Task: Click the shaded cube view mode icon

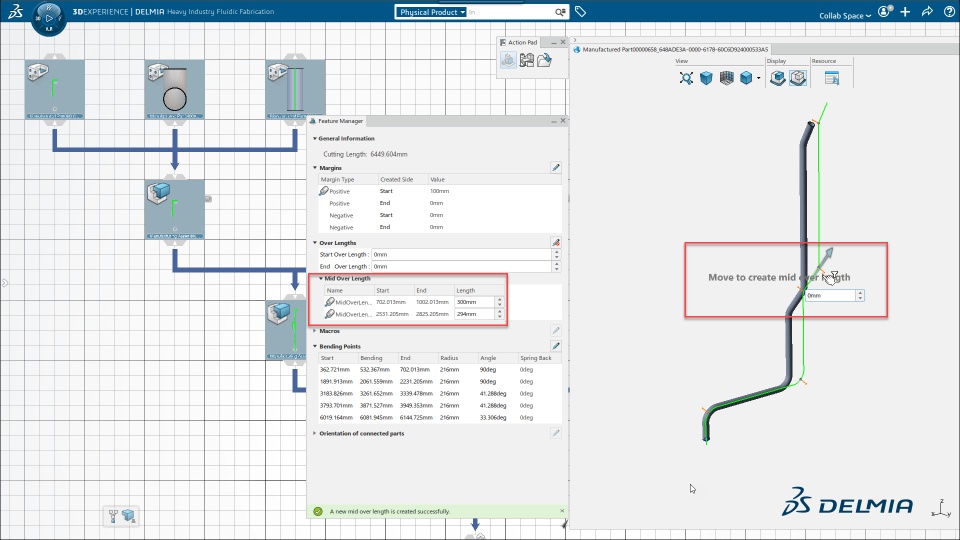Action: pos(746,78)
